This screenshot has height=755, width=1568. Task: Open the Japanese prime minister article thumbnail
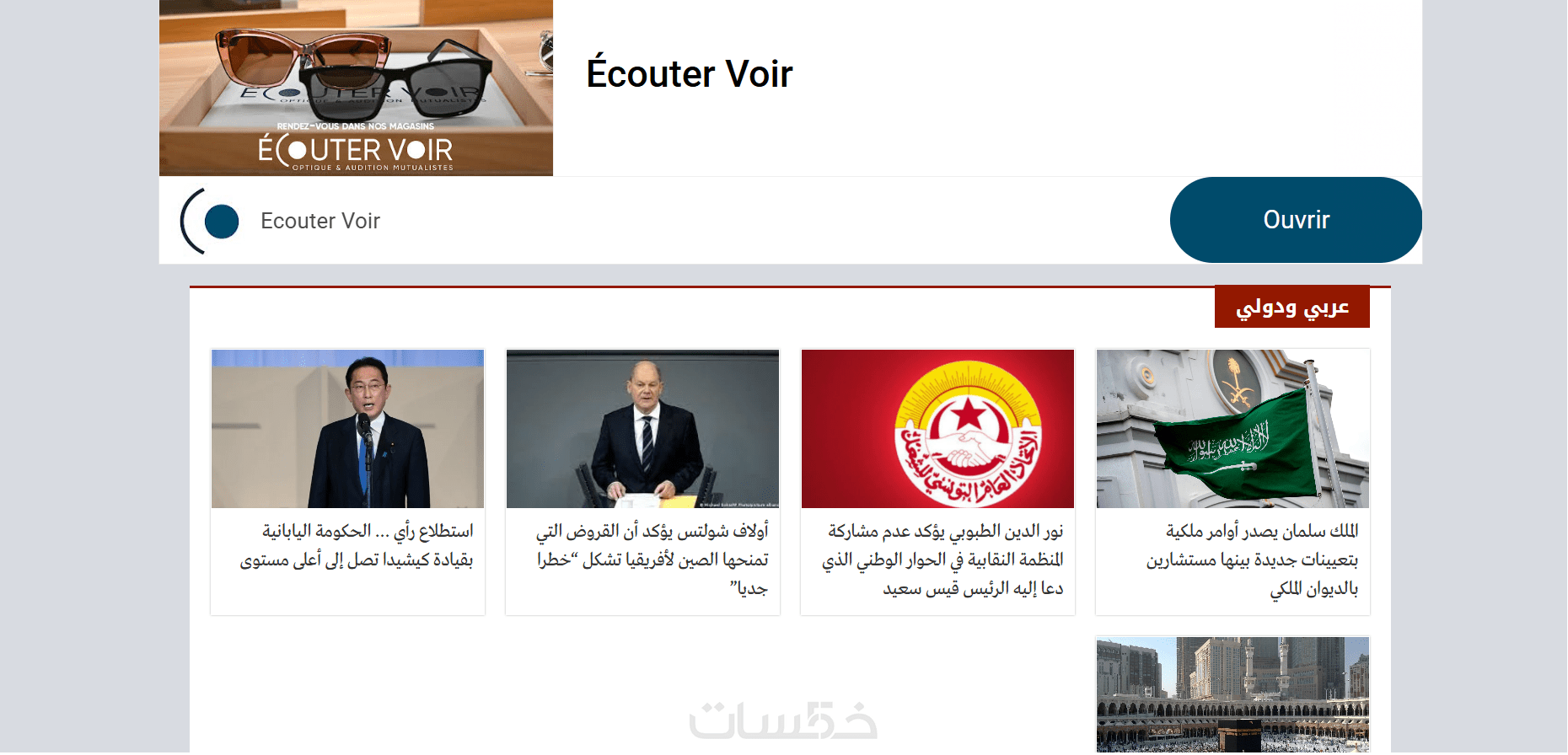(x=347, y=429)
